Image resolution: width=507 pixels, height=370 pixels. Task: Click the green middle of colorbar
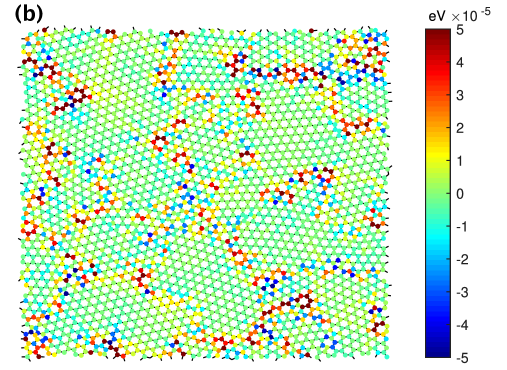pos(438,194)
